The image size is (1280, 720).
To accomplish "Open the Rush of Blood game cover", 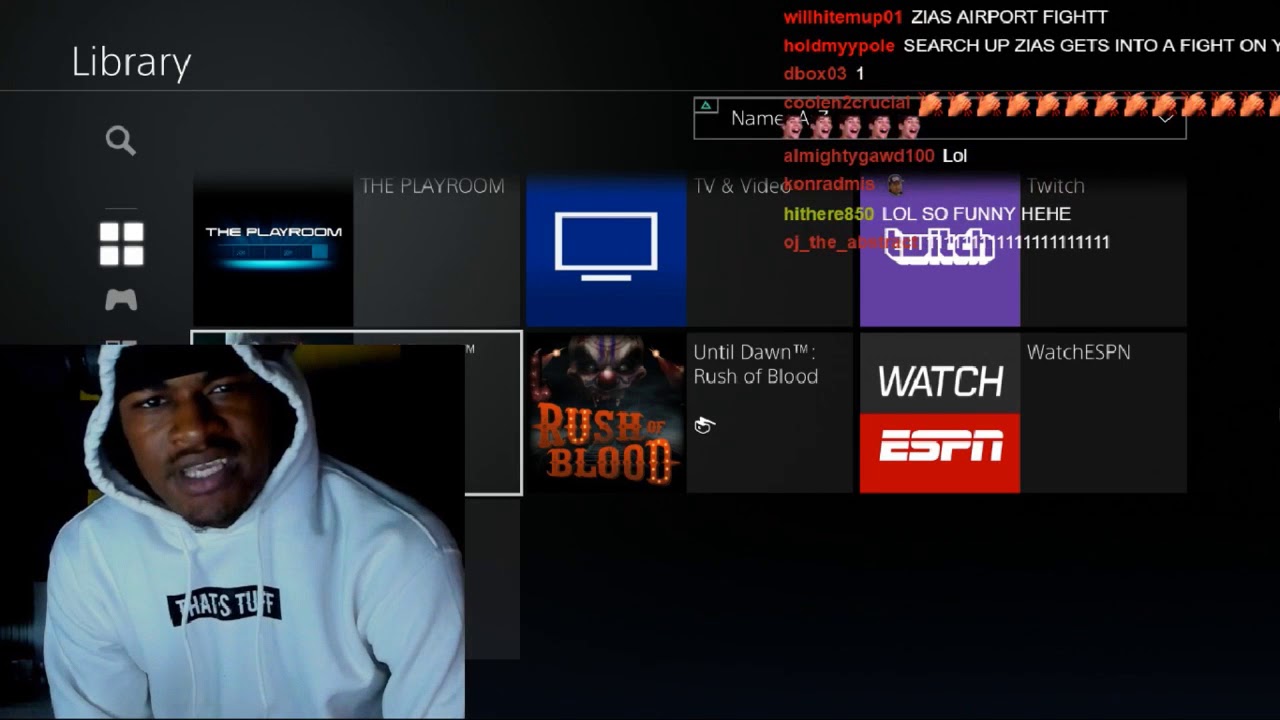I will [606, 413].
